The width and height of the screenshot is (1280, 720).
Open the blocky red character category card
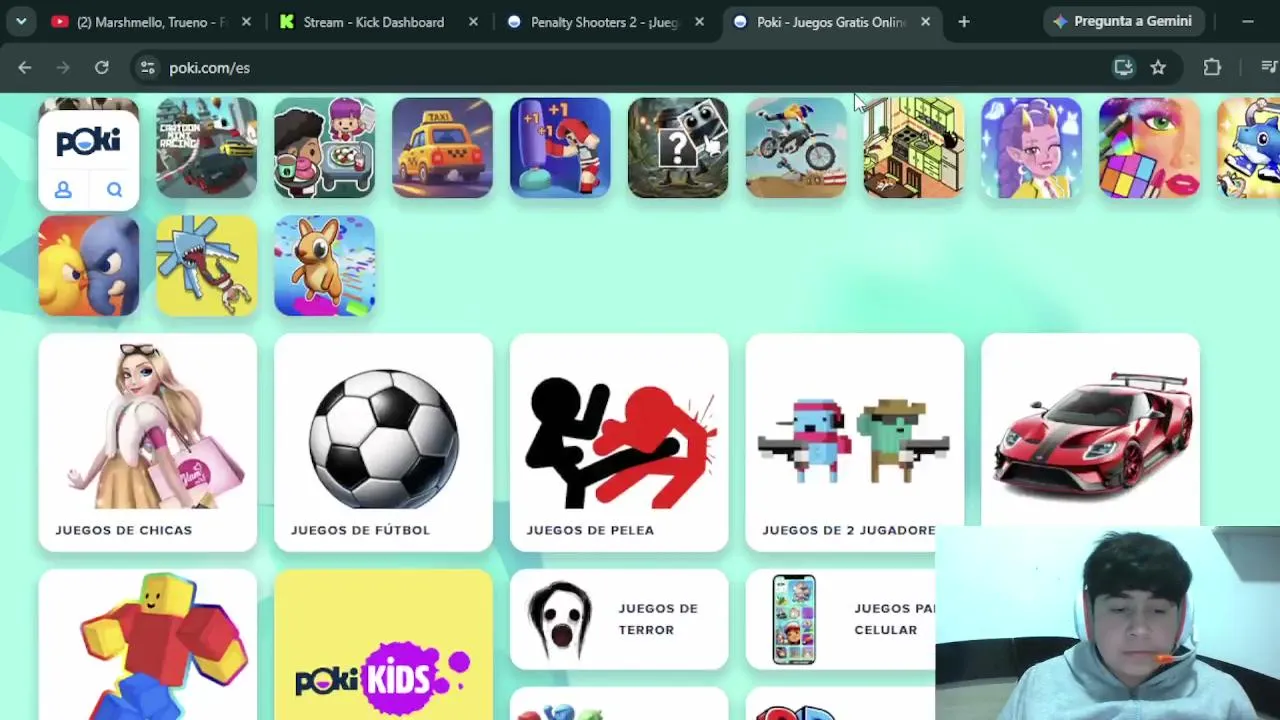pyautogui.click(x=147, y=644)
